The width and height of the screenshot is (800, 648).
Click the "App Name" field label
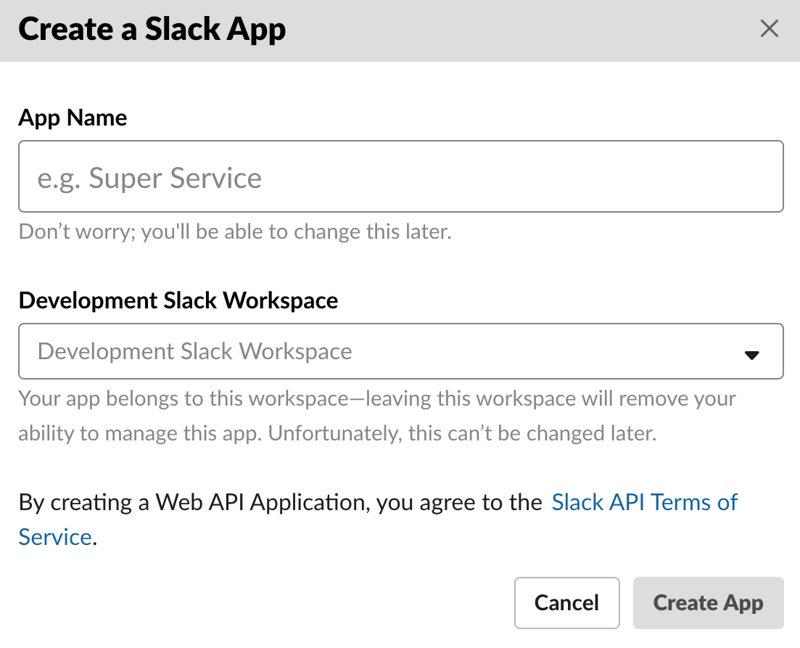[x=72, y=118]
